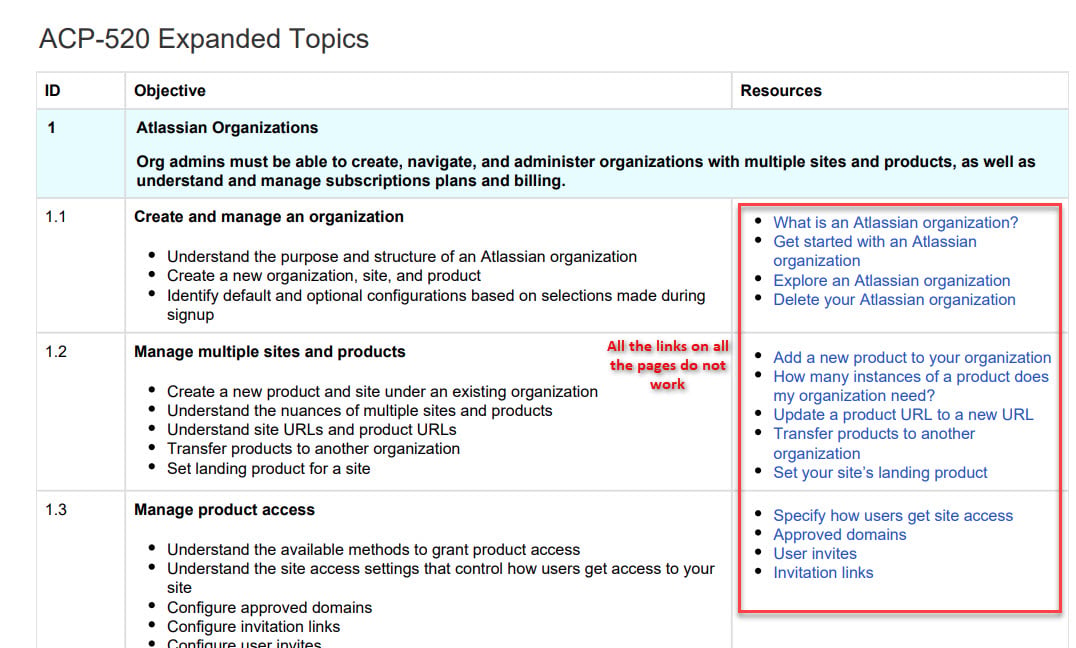1076x648 pixels.
Task: Click the ID cell "1.3"
Action: (56, 510)
